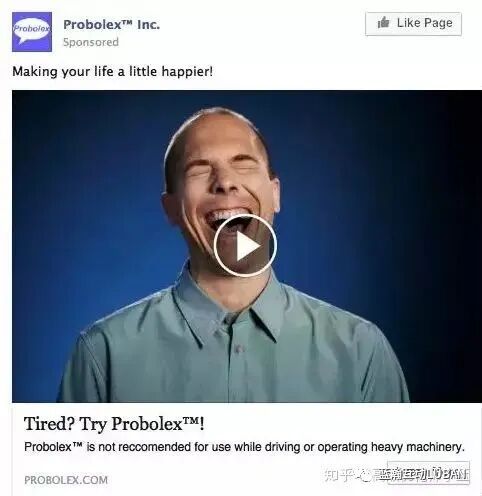Click the heavy machinery warning description text
Image resolution: width=482 pixels, height=496 pixels.
pyautogui.click(x=244, y=447)
